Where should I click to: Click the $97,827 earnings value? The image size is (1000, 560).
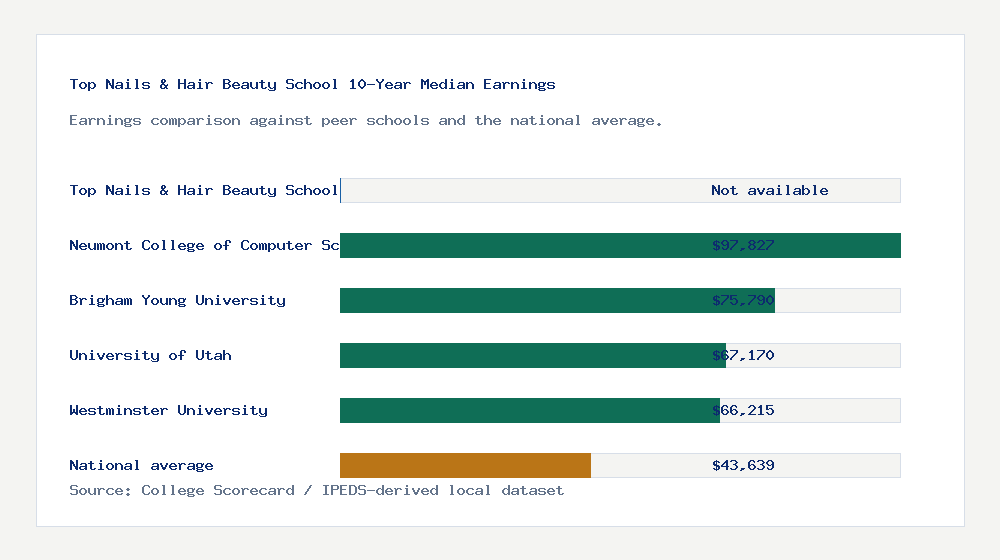(743, 246)
